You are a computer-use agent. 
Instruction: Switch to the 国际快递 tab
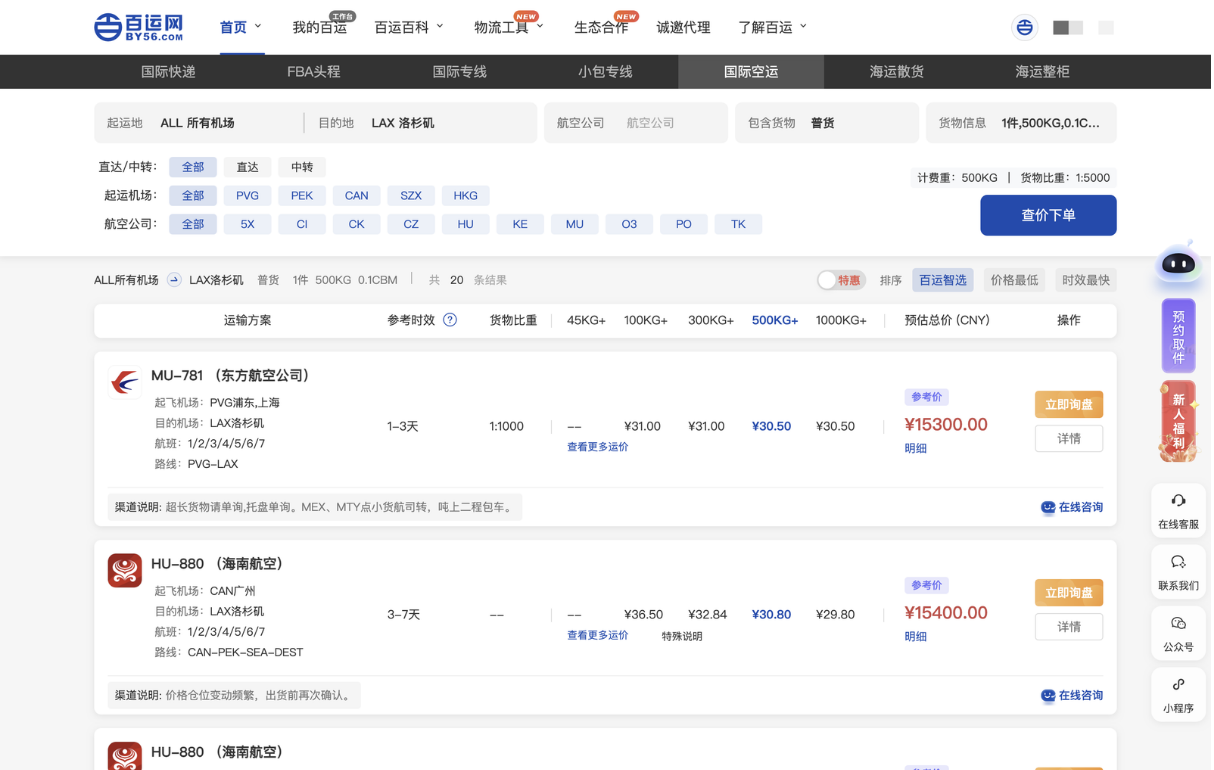[168, 72]
